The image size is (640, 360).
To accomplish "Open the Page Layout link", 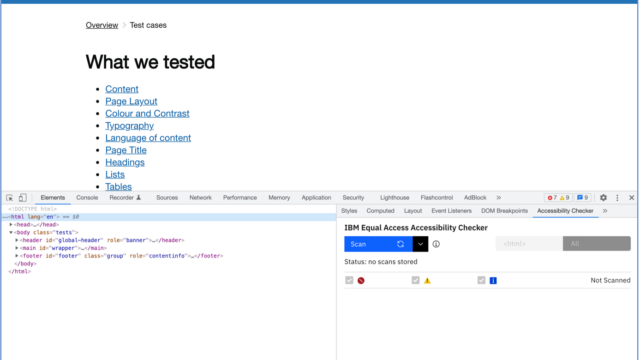I will pyautogui.click(x=131, y=101).
